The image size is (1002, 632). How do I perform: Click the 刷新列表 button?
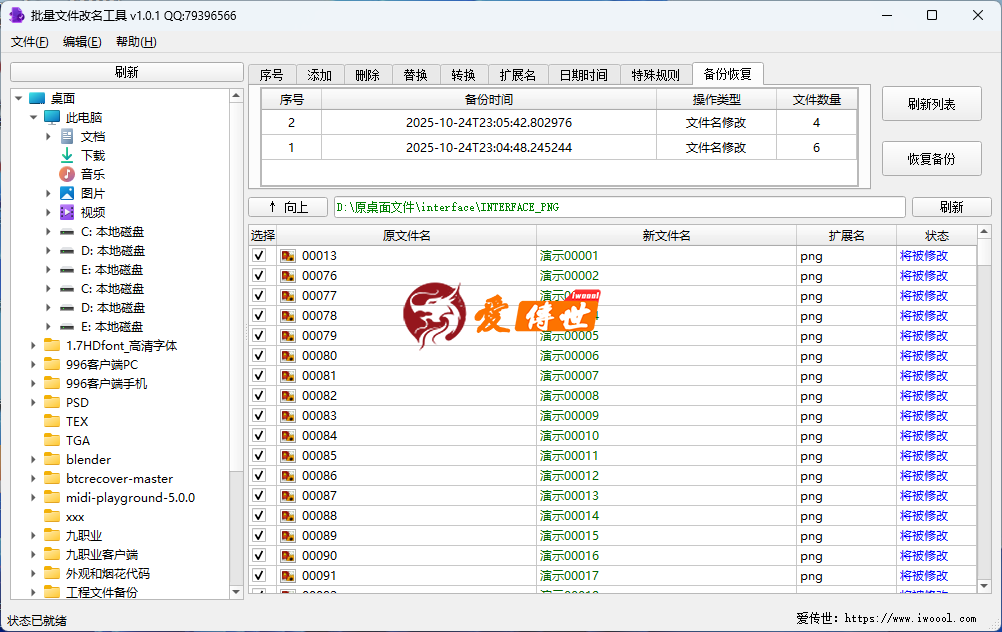931,104
